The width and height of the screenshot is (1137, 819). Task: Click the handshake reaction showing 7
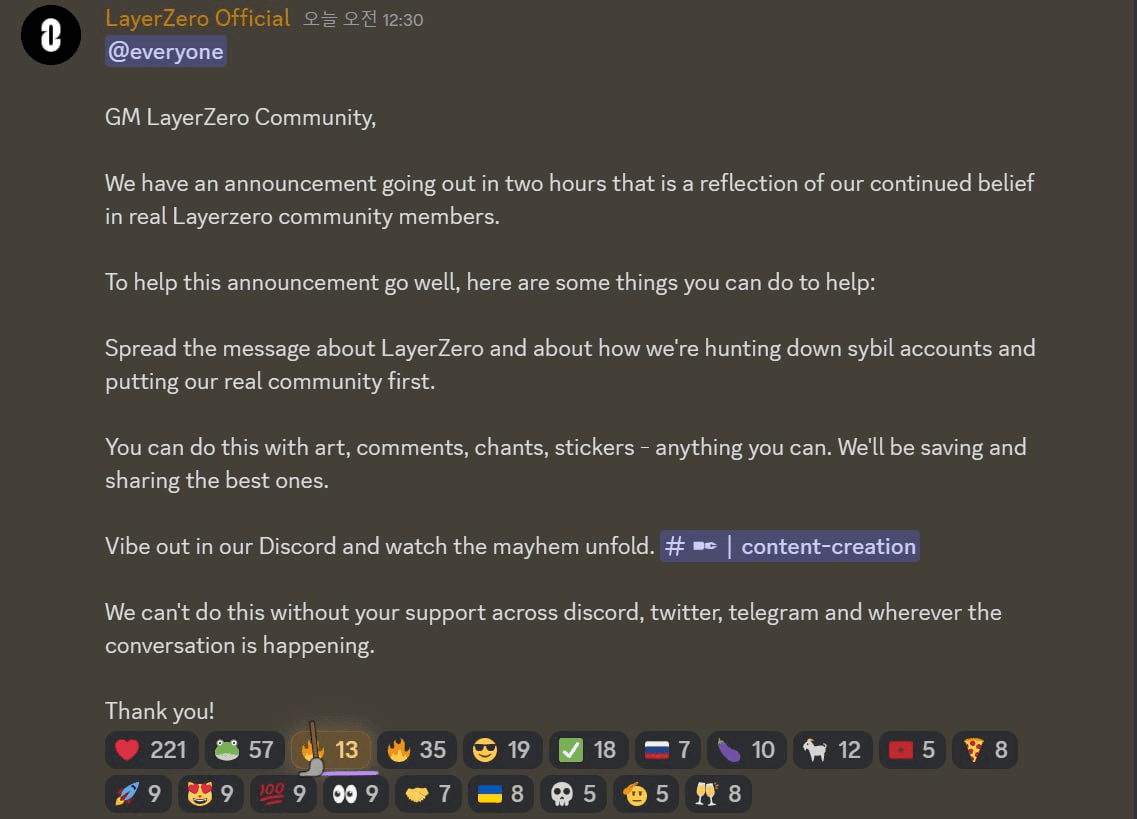[x=428, y=794]
